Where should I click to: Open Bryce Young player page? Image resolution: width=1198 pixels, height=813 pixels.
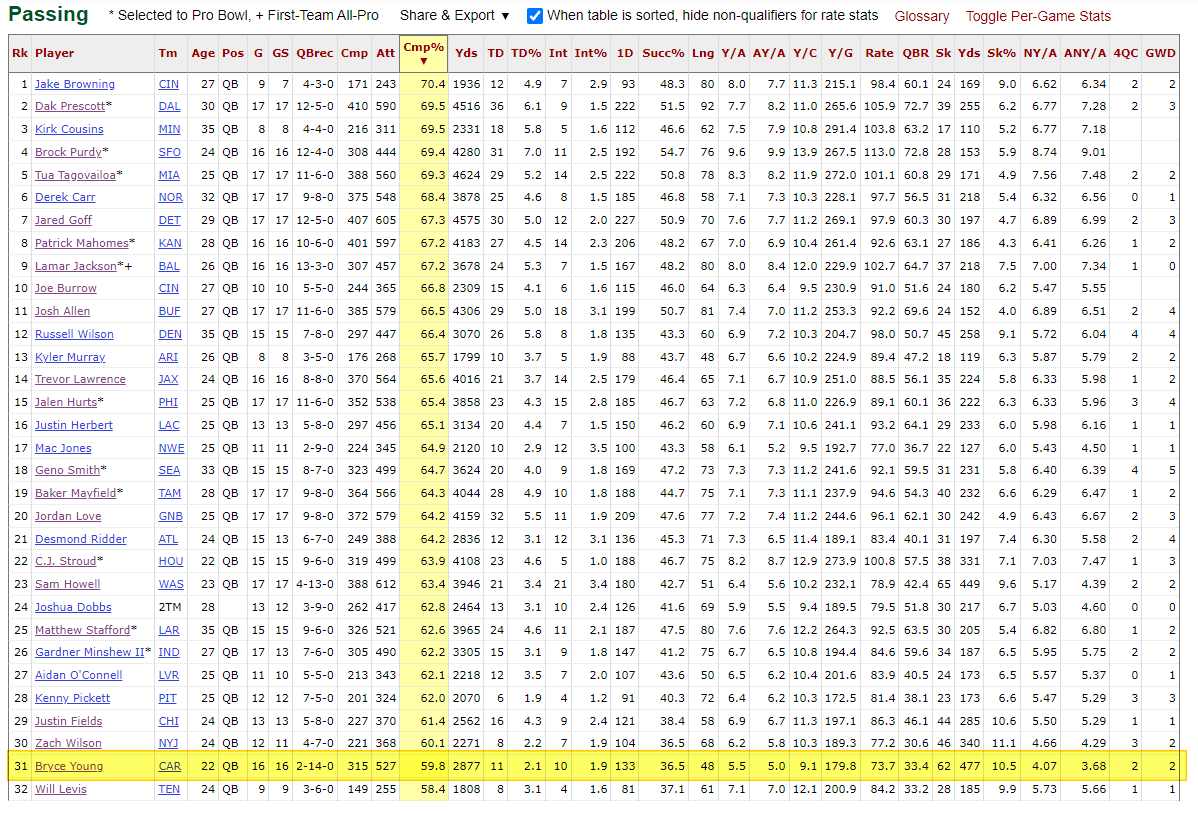pos(69,766)
